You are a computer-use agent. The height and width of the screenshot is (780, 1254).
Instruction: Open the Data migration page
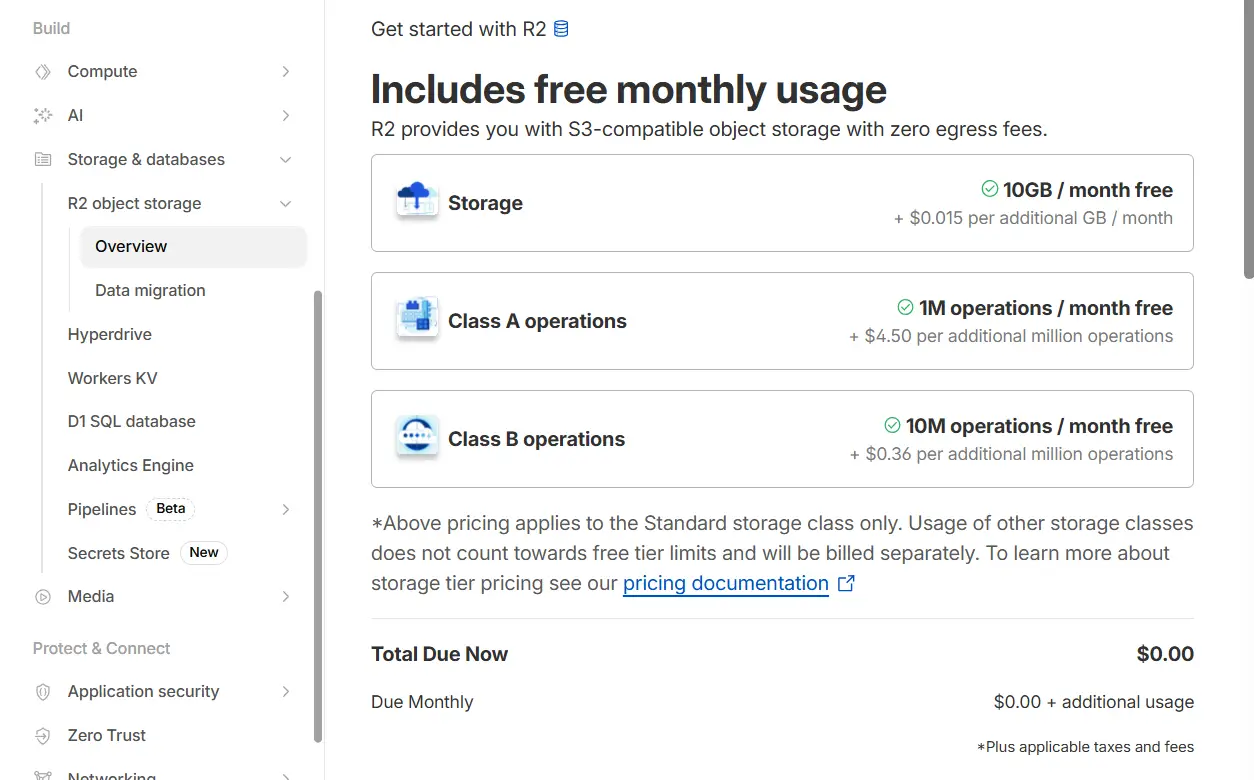[x=150, y=291]
